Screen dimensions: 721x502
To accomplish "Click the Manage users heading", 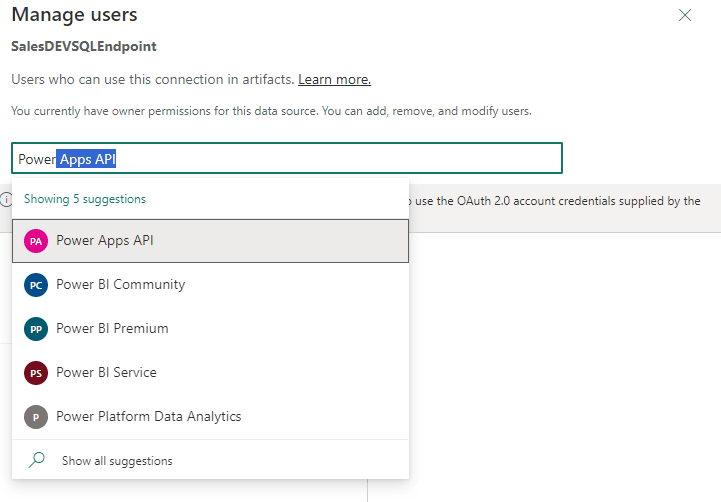I will click(x=74, y=15).
